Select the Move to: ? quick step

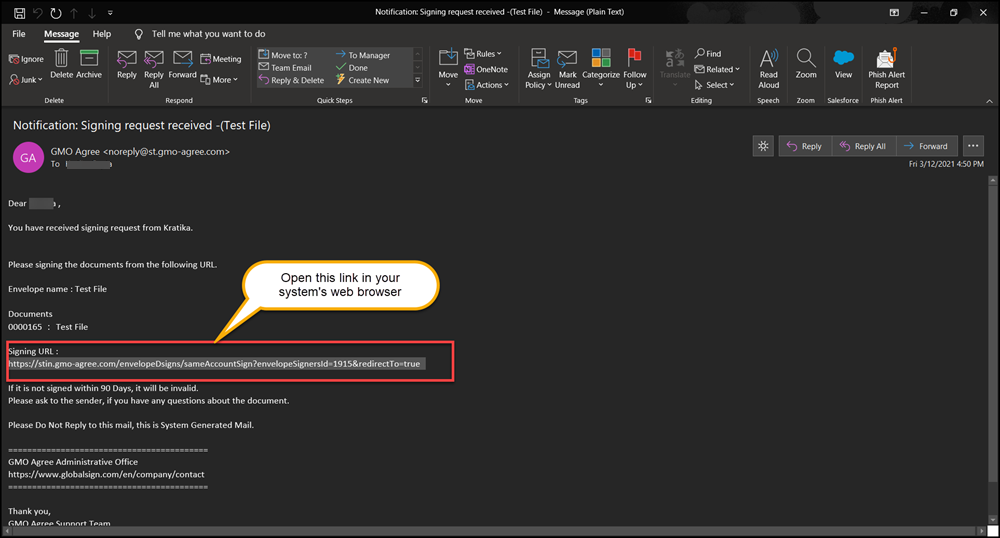[x=283, y=55]
